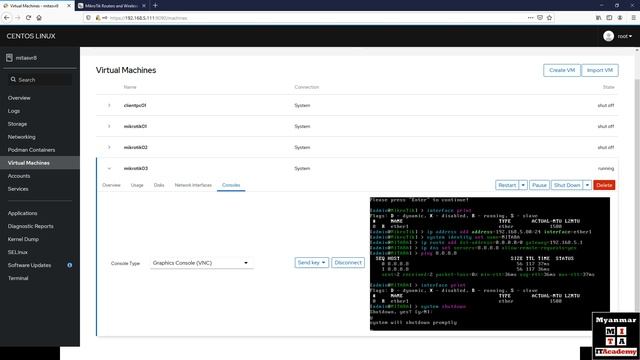Select Virtual Machines in the sidebar
The image size is (640, 360).
click(29, 163)
